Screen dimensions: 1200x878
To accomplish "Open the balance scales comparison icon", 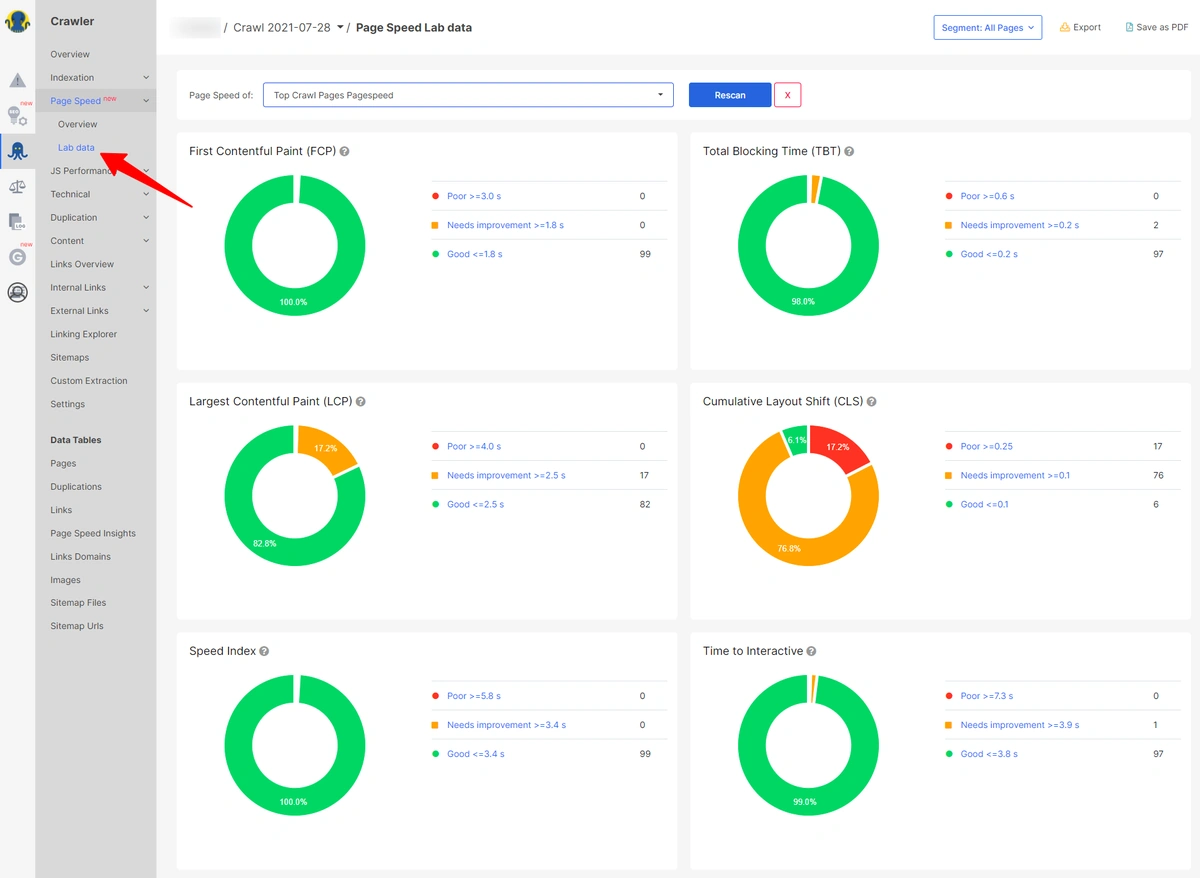I will pos(17,186).
